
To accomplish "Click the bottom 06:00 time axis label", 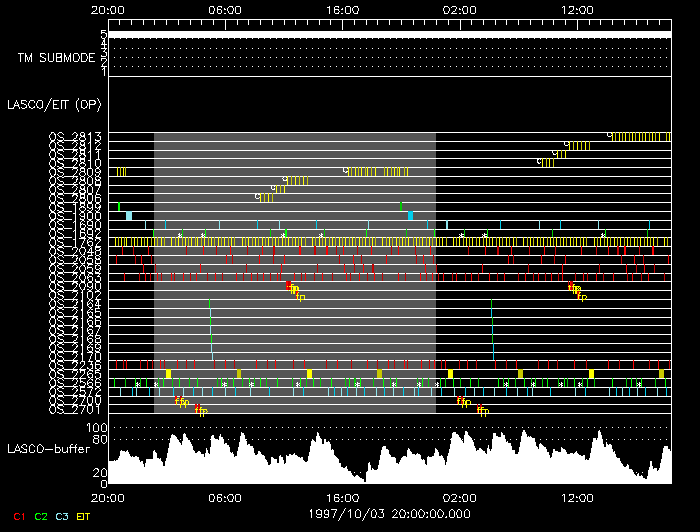I will [225, 498].
